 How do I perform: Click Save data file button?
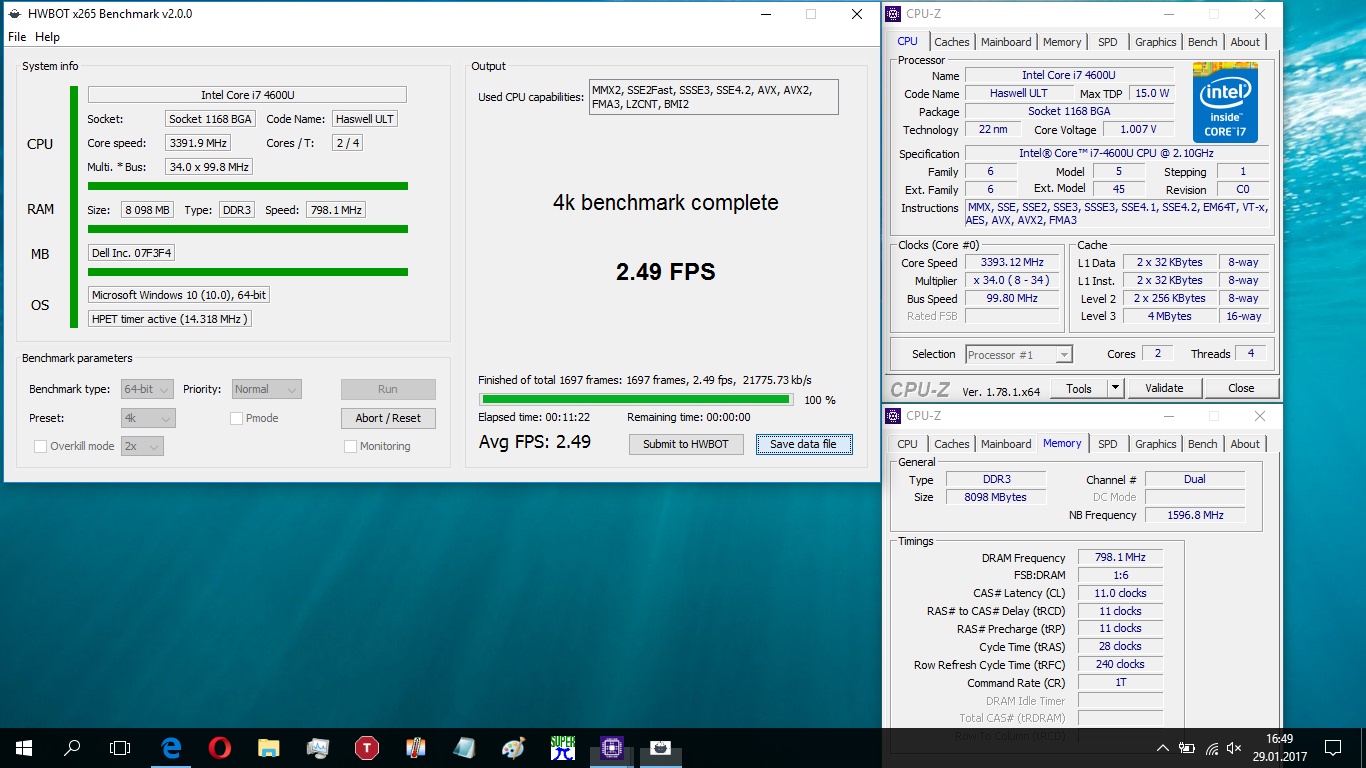[804, 444]
